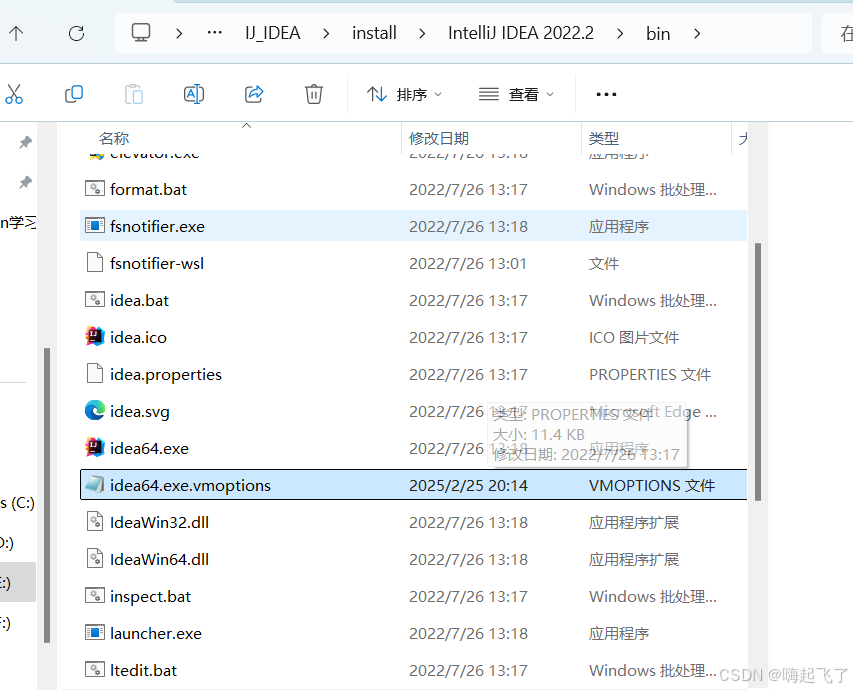Click the idea64.exe.vmoptions file icon
This screenshot has width=853, height=690.
pos(95,484)
